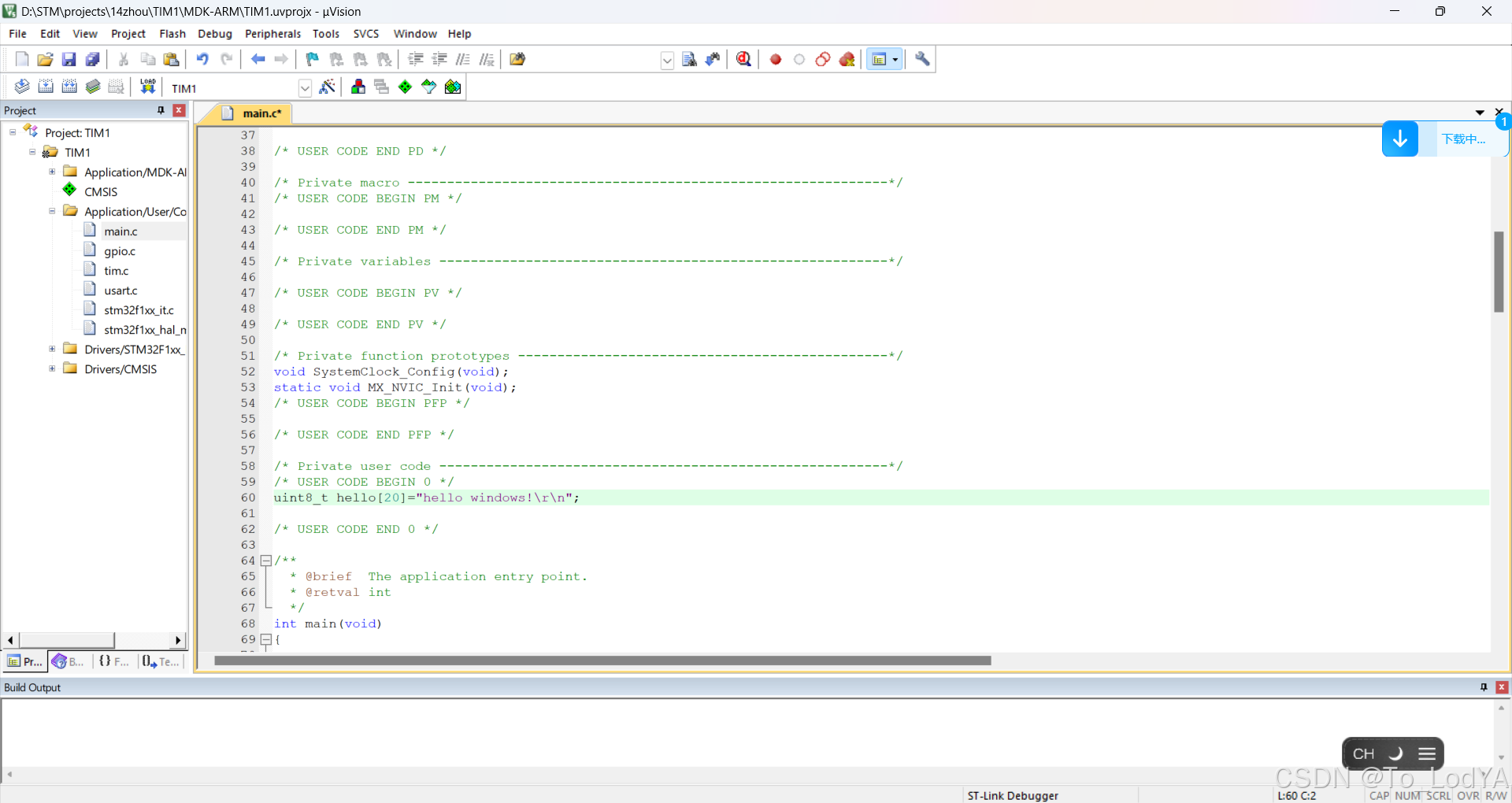Unindent the selected lines

point(439,59)
